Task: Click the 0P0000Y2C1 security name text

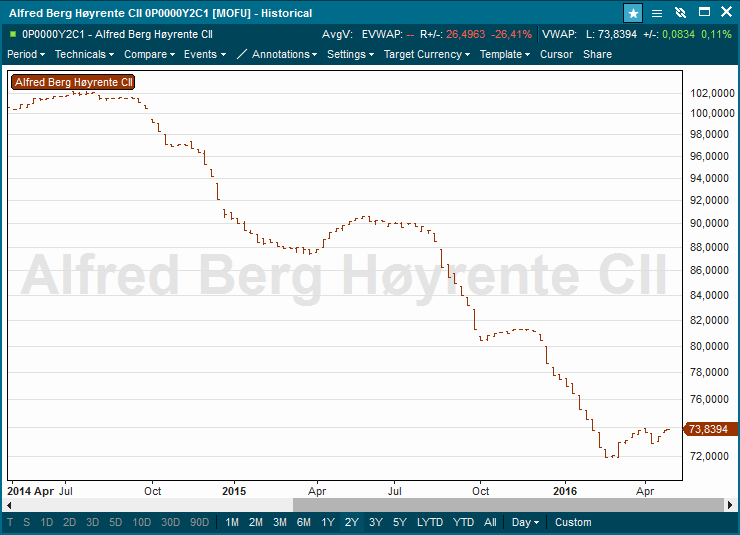Action: (x=118, y=34)
